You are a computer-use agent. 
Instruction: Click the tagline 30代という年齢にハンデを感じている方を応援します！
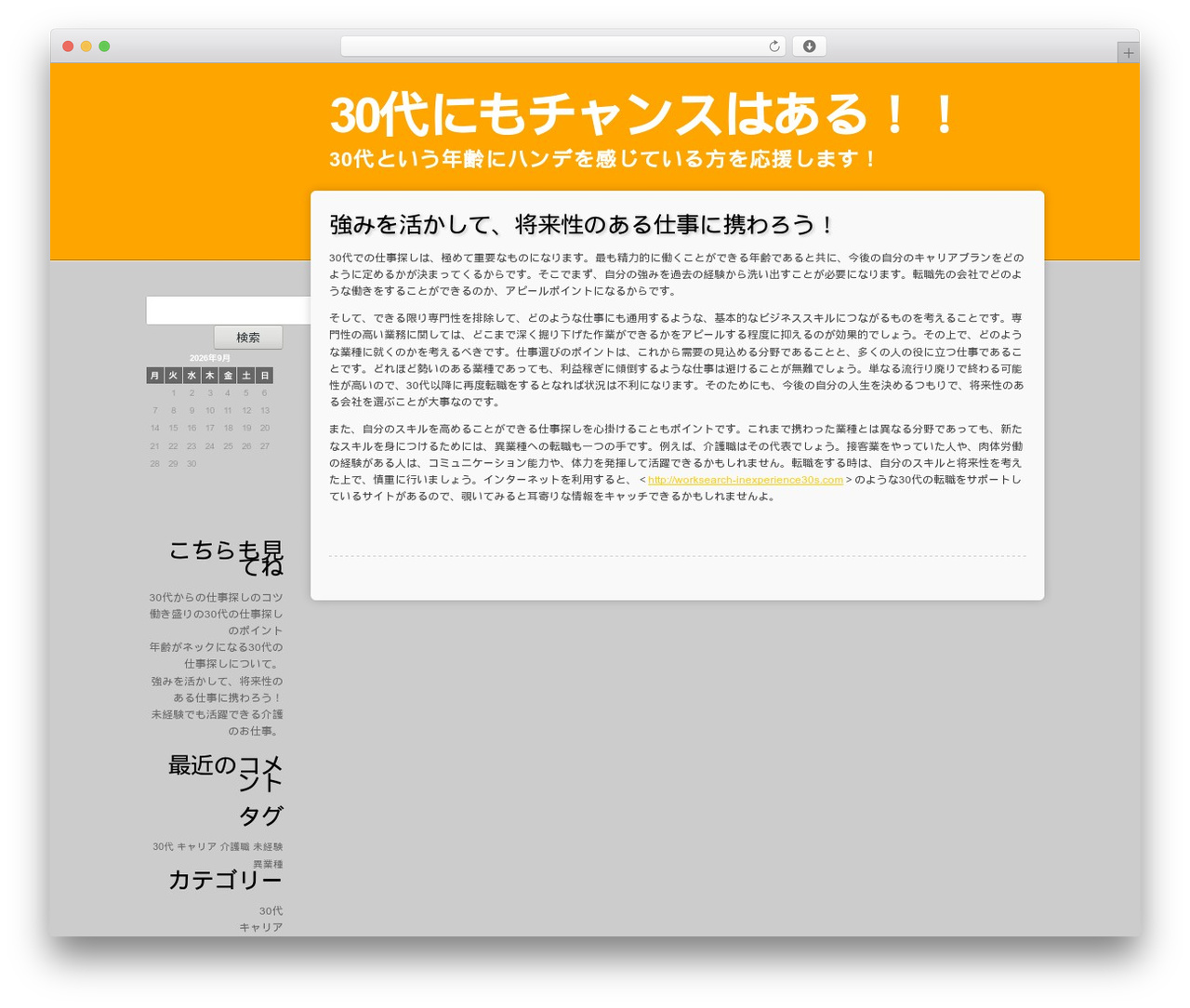pyautogui.click(x=603, y=159)
